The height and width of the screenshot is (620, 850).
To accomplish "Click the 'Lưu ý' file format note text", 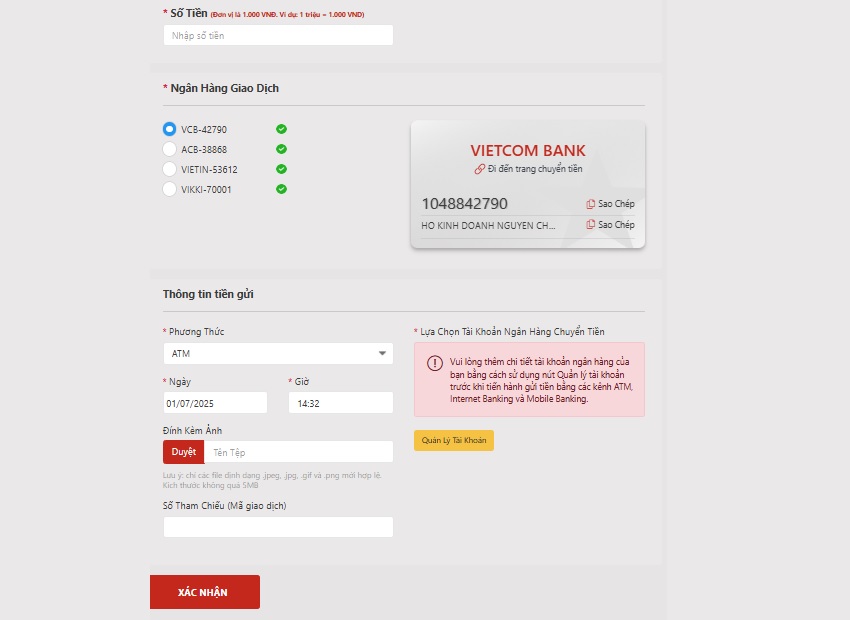I will pyautogui.click(x=272, y=480).
